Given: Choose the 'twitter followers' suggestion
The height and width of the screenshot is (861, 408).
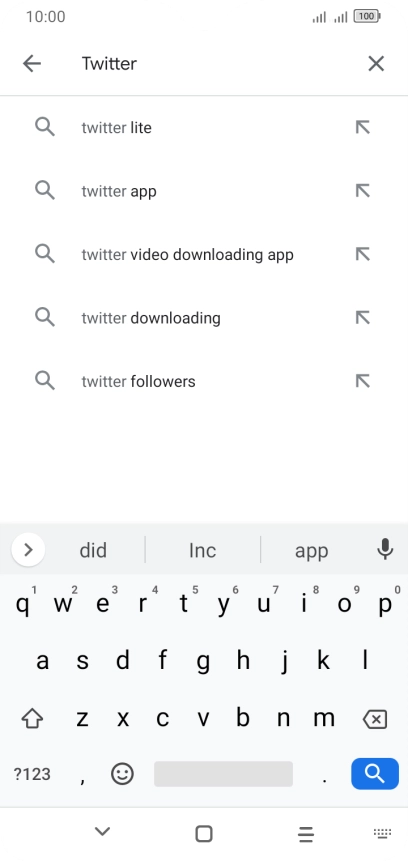Looking at the screenshot, I should tap(204, 381).
